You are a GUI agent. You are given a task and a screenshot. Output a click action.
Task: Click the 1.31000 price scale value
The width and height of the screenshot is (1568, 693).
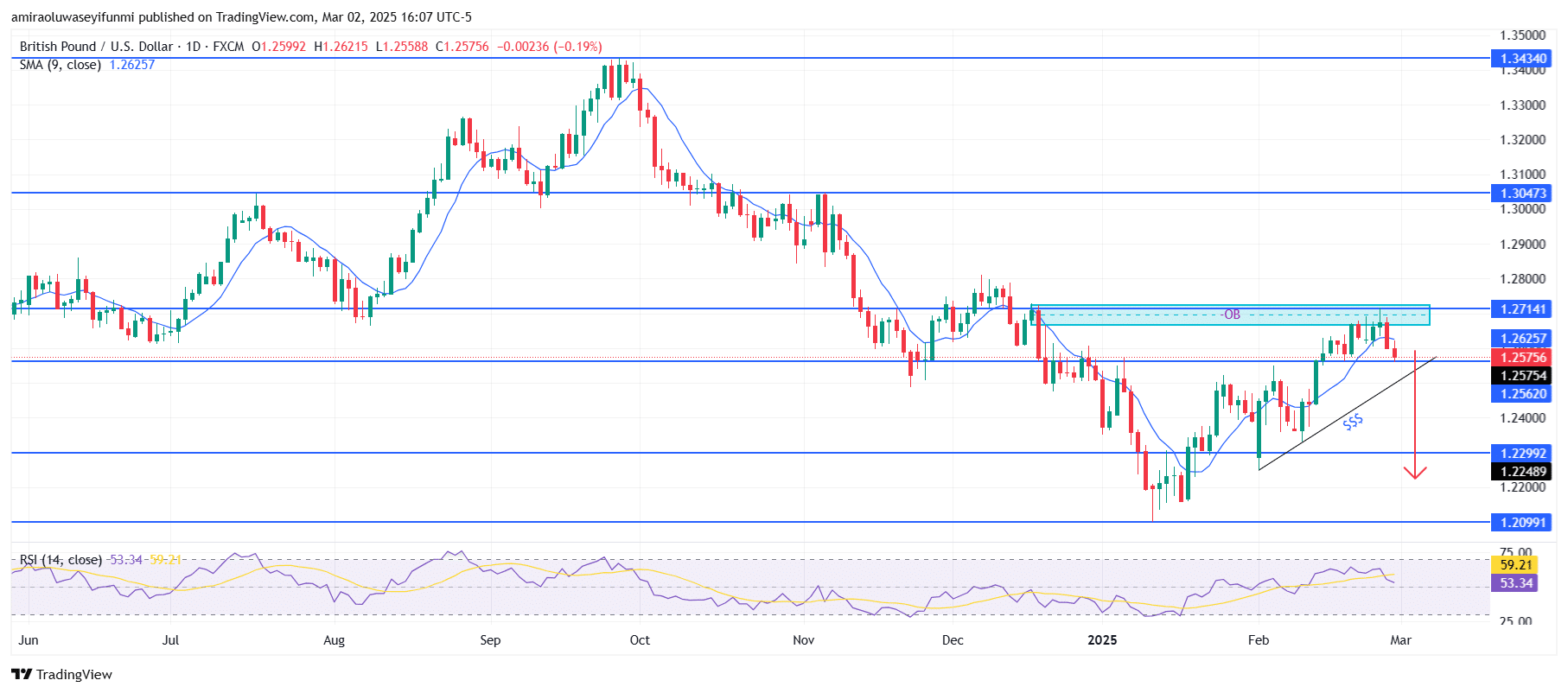pos(1522,175)
